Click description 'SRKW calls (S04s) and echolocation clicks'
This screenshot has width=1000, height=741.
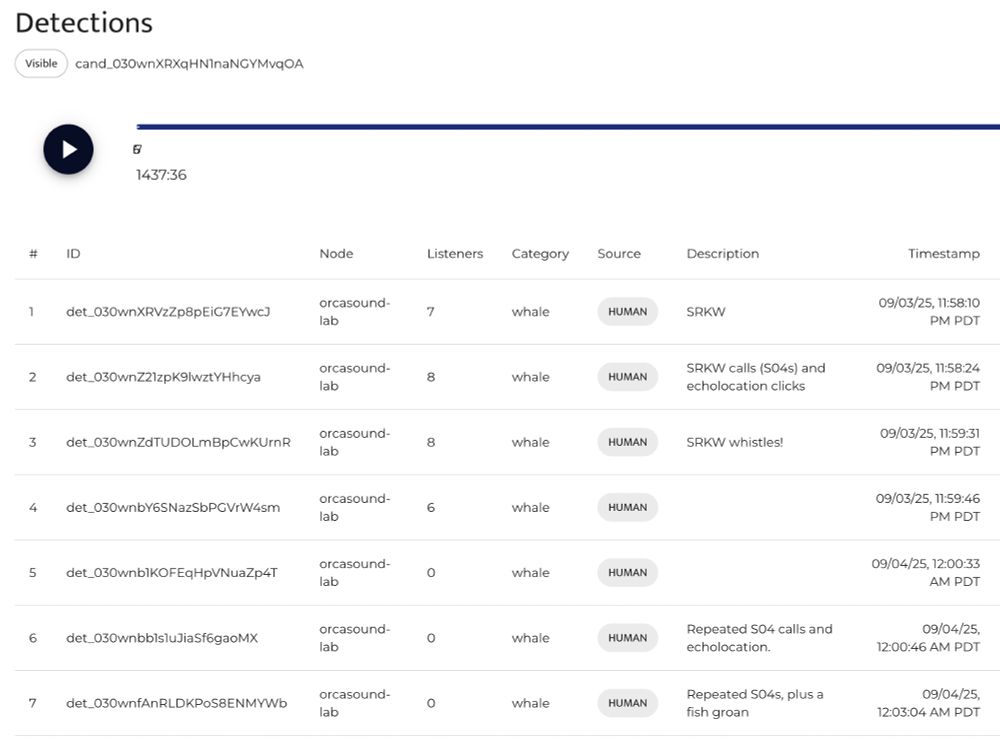756,377
